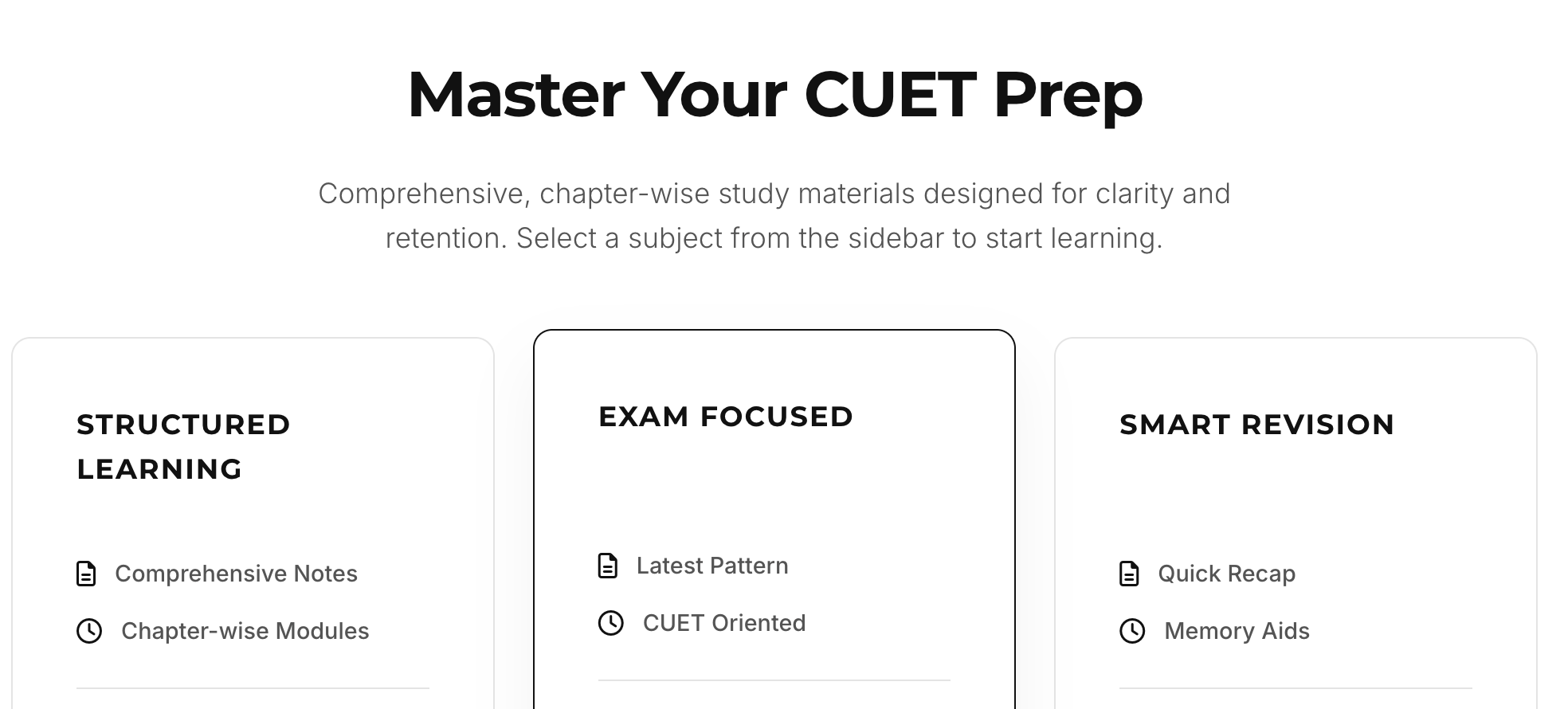The height and width of the screenshot is (709, 1568).
Task: Click the Master Your CUET Prep heading
Action: pos(774,94)
